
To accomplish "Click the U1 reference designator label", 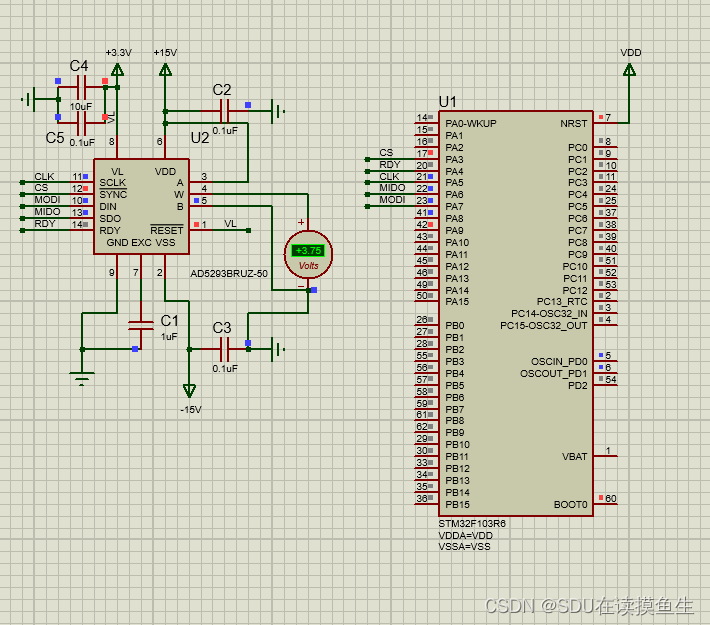I will click(x=447, y=102).
